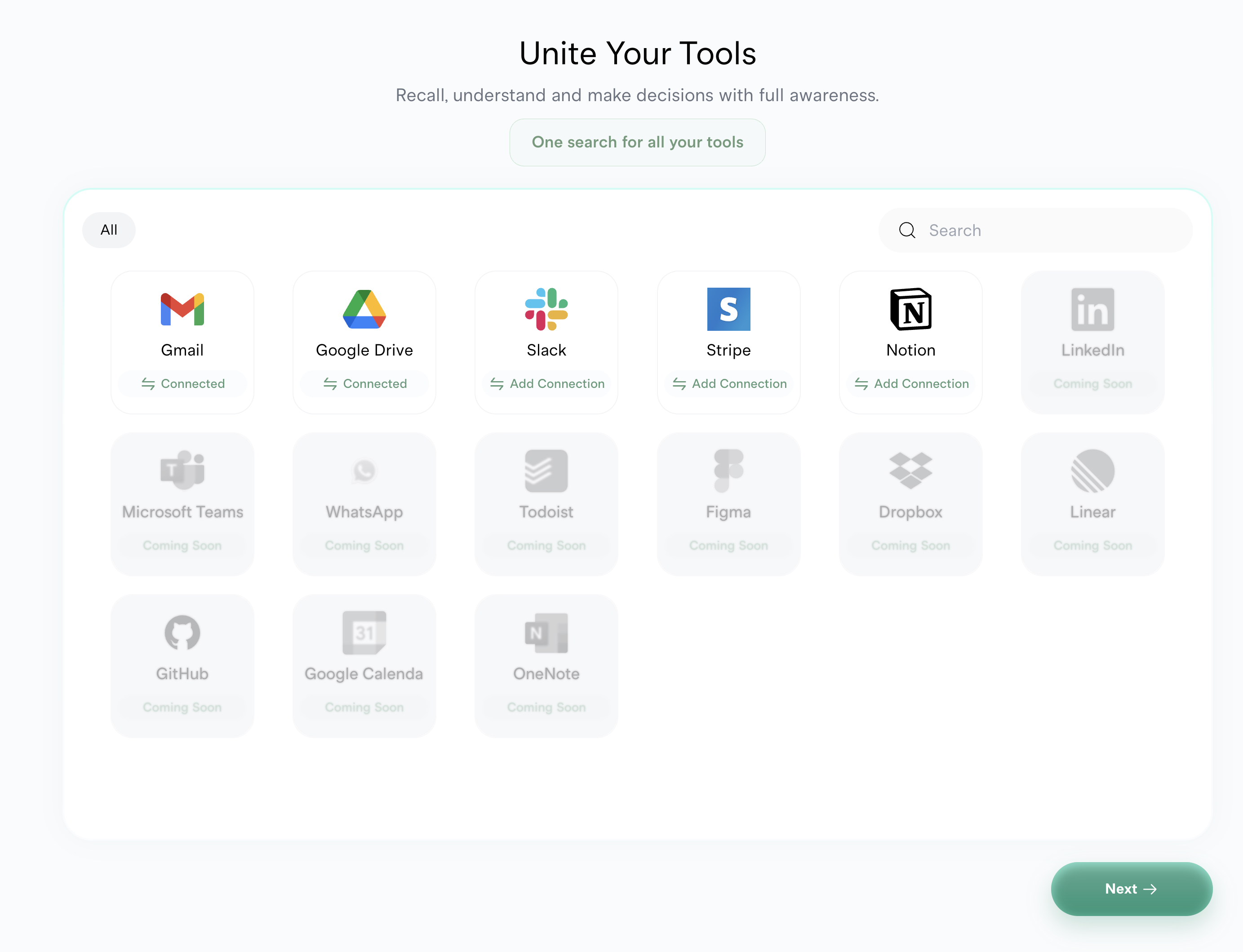Click the LinkedIn logo icon
Viewport: 1243px width, 952px height.
1092,309
